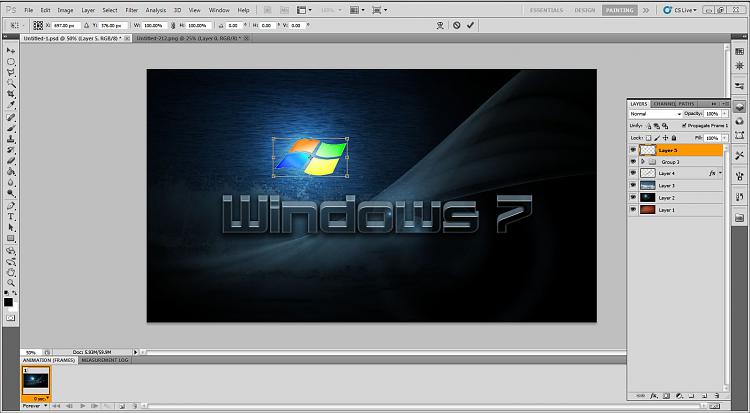
Task: Select the History Brush tool
Action: tap(11, 150)
